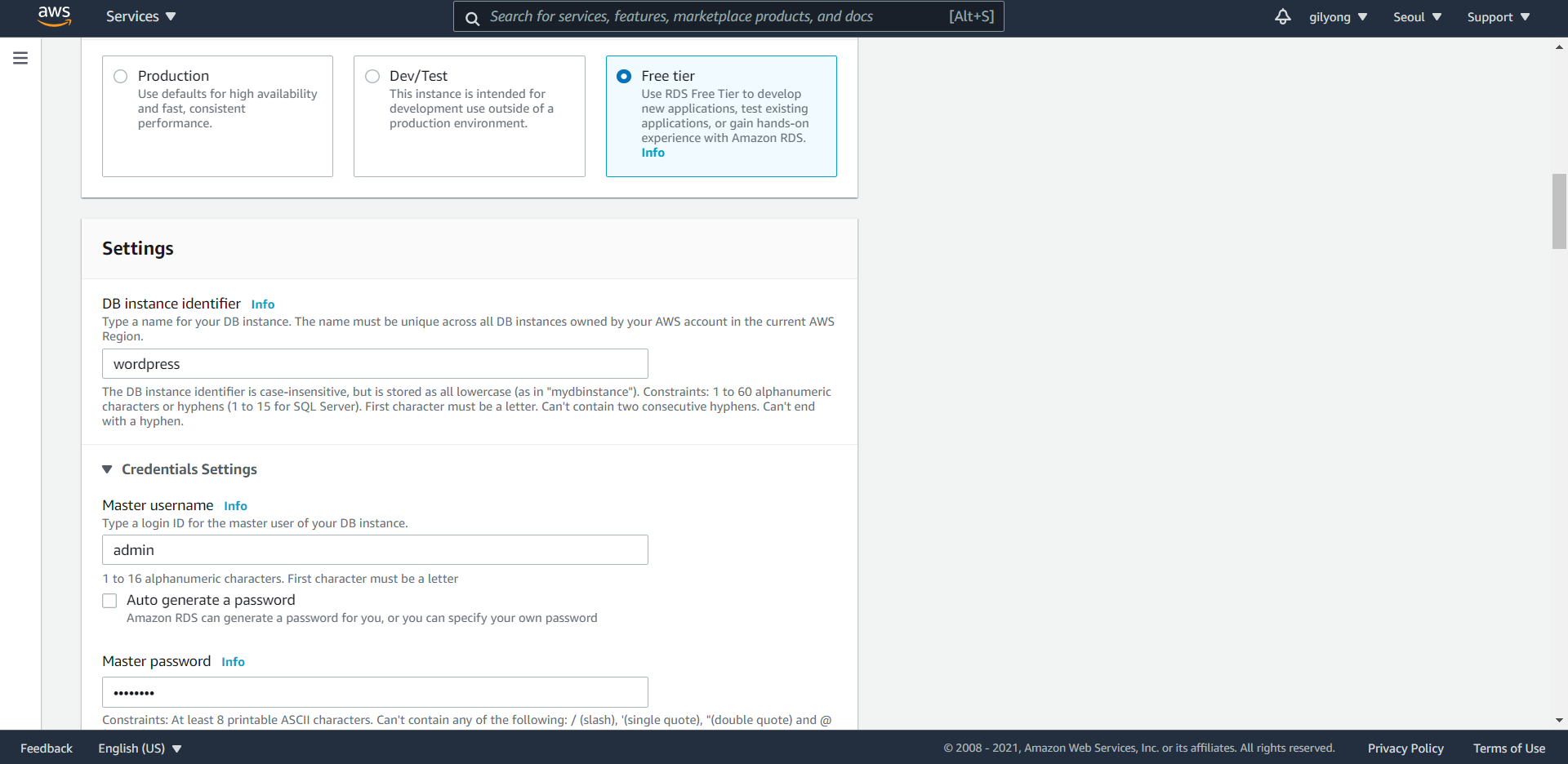
Task: Open the Terms of Use link
Action: (x=1509, y=748)
